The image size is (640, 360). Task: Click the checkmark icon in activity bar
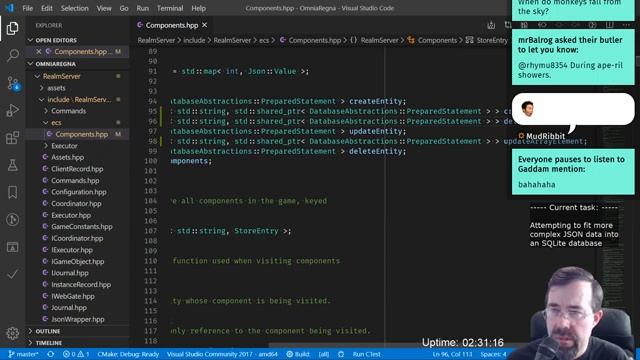coord(12,274)
